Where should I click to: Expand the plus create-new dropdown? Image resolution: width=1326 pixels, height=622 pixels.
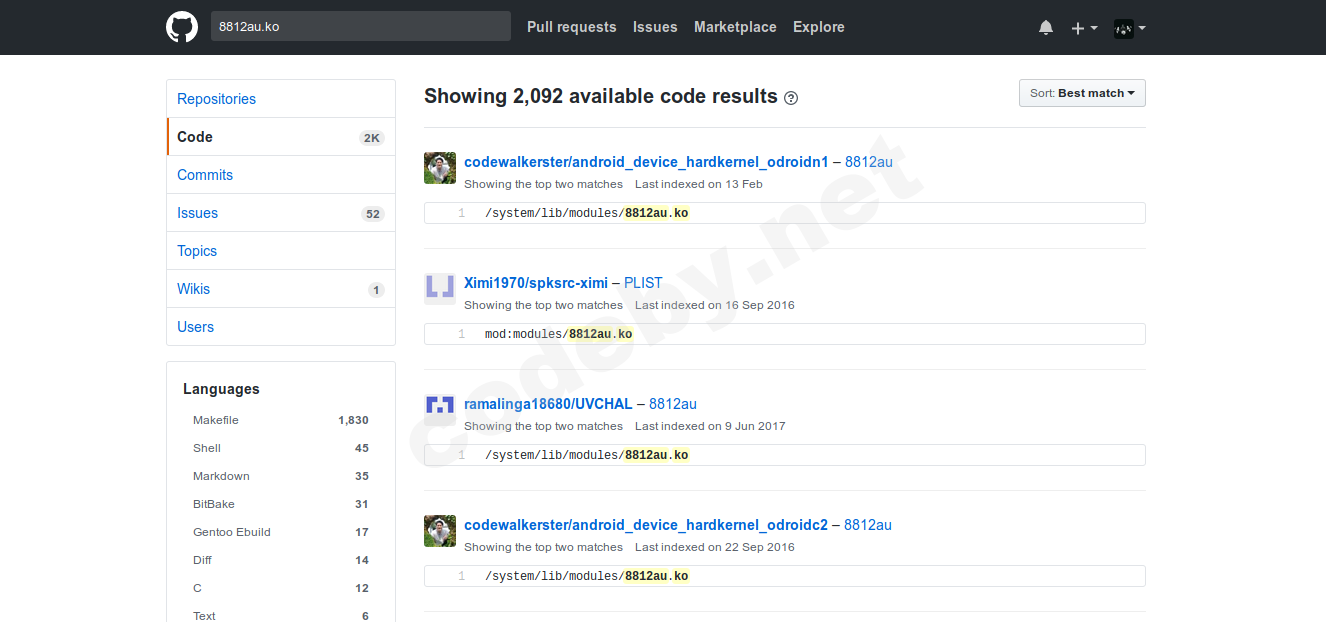1084,28
